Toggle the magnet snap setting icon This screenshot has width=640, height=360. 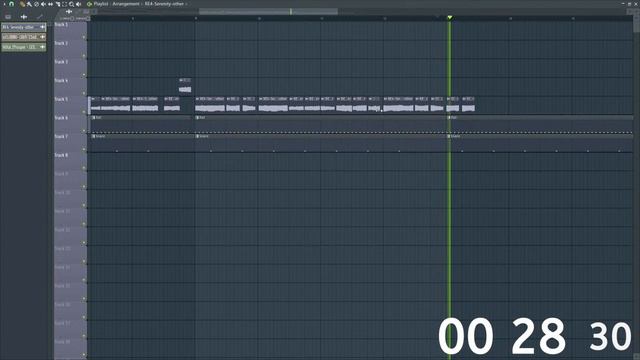tap(11, 4)
